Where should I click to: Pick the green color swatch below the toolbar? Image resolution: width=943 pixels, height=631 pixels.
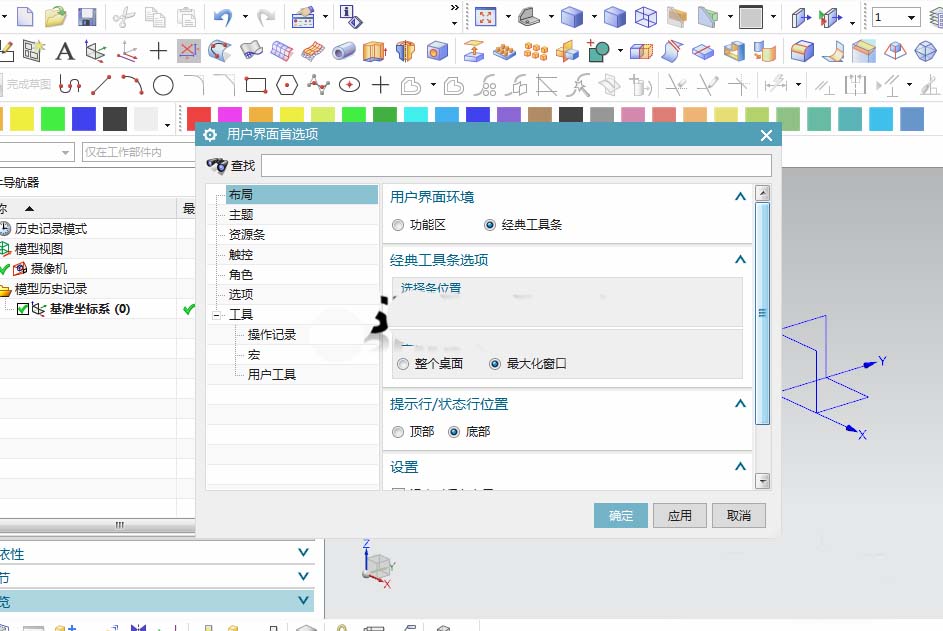[x=53, y=118]
